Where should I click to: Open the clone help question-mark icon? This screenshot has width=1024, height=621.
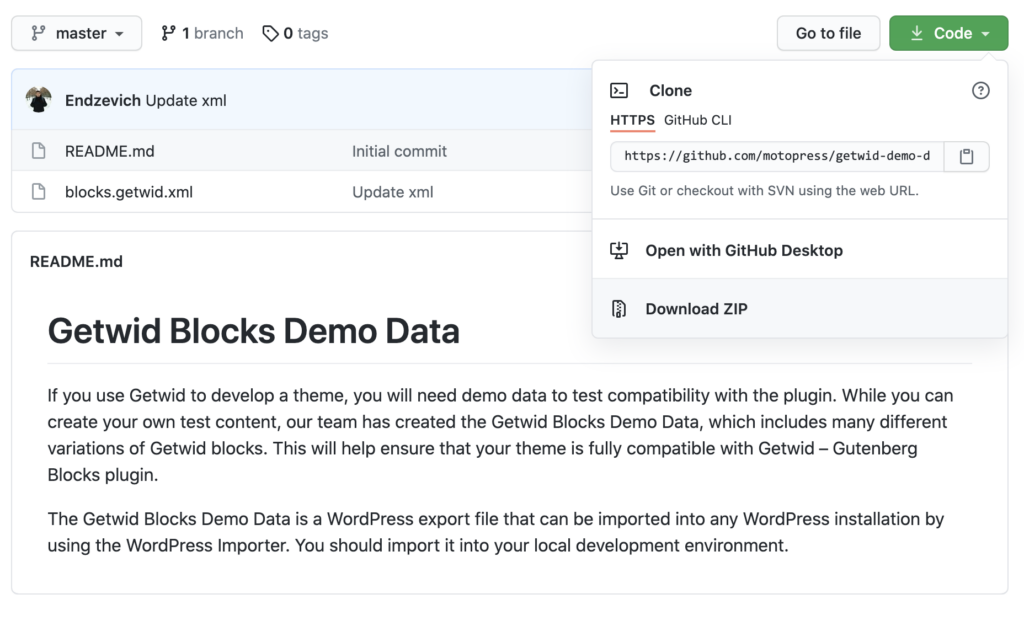(980, 90)
